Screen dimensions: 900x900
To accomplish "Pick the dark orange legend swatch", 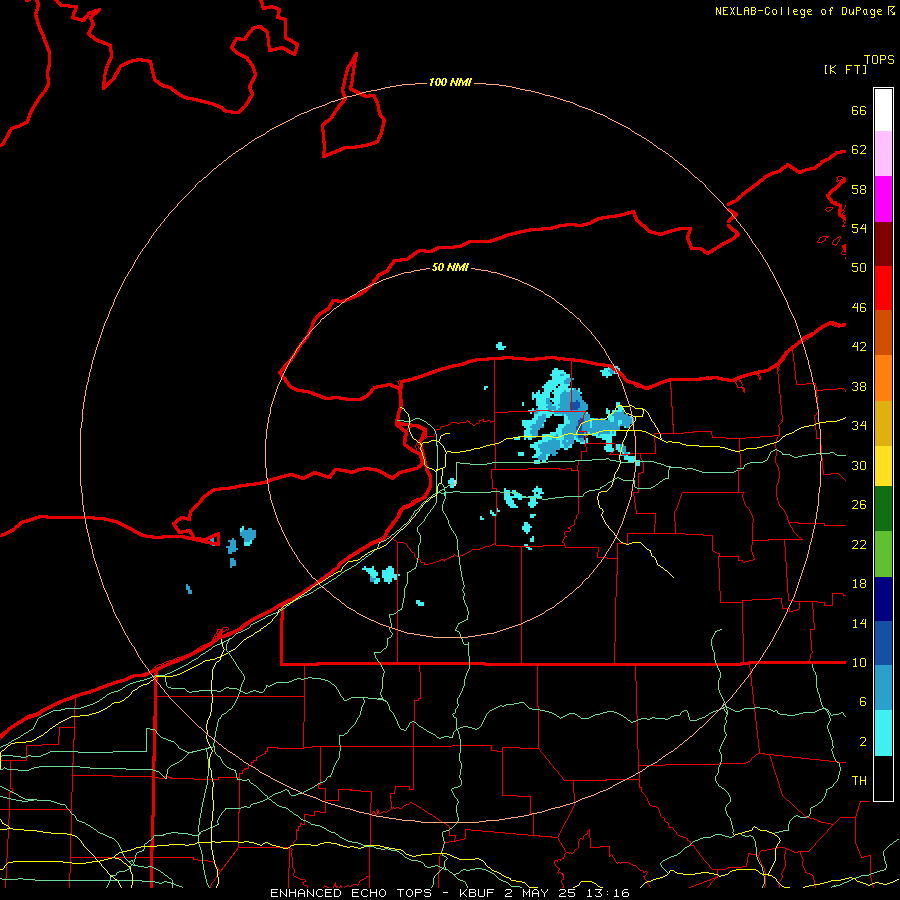I will 883,333.
